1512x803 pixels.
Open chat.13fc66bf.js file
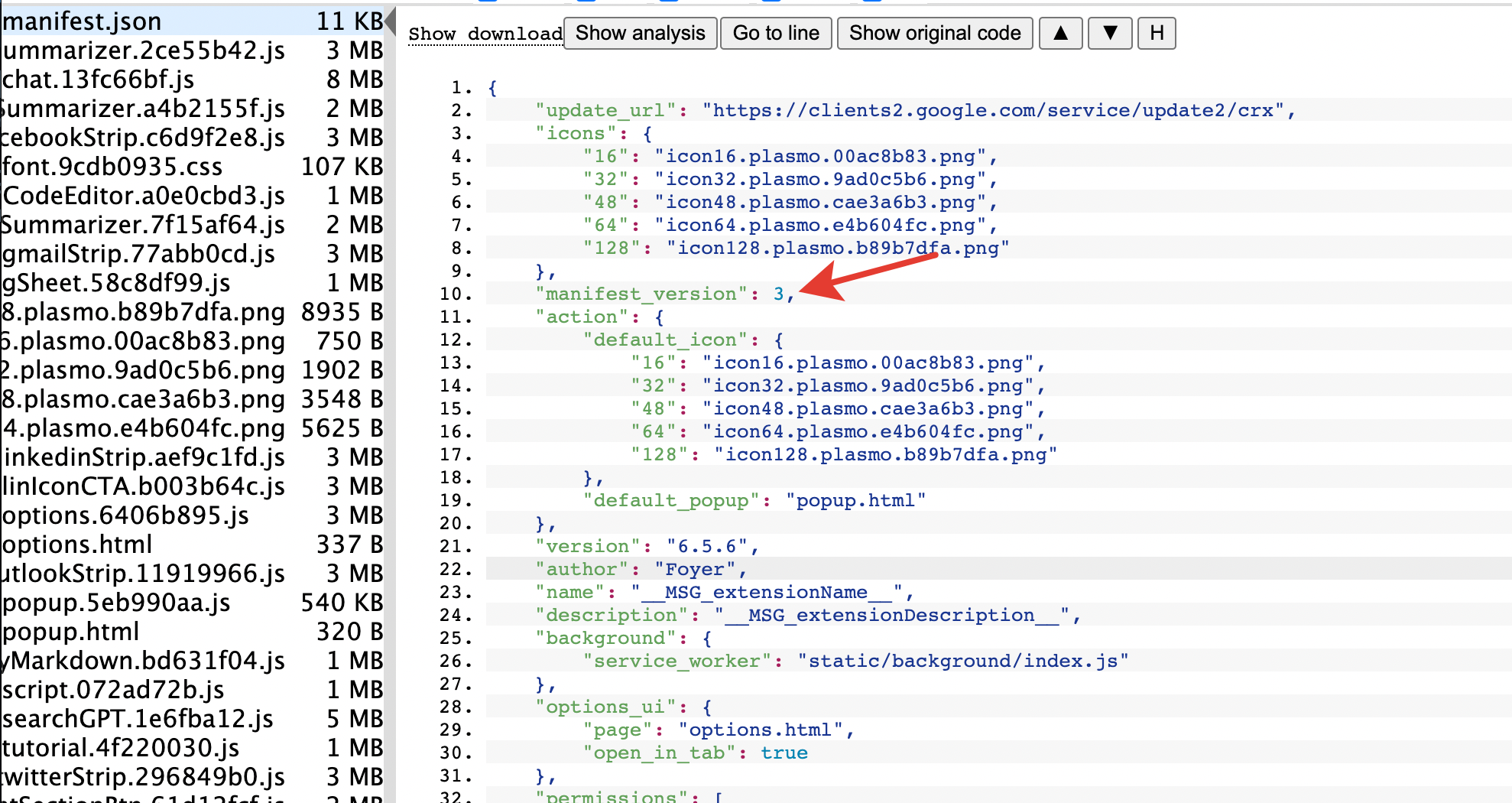pos(99,80)
